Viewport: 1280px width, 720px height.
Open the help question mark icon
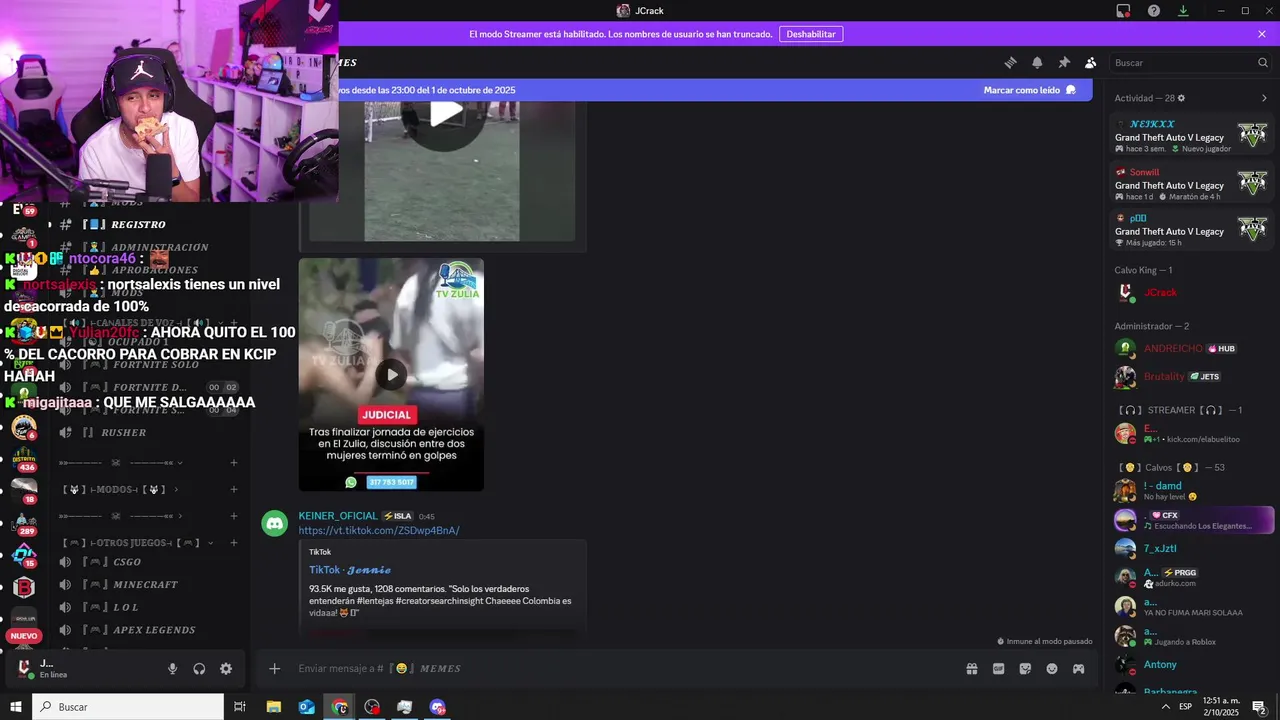click(x=1154, y=11)
